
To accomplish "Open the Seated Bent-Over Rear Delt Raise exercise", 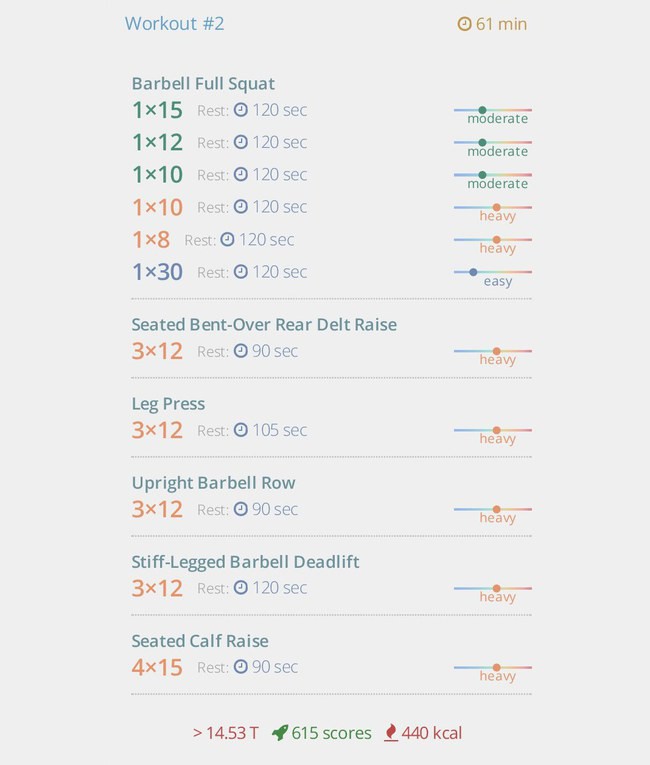I will 264,324.
